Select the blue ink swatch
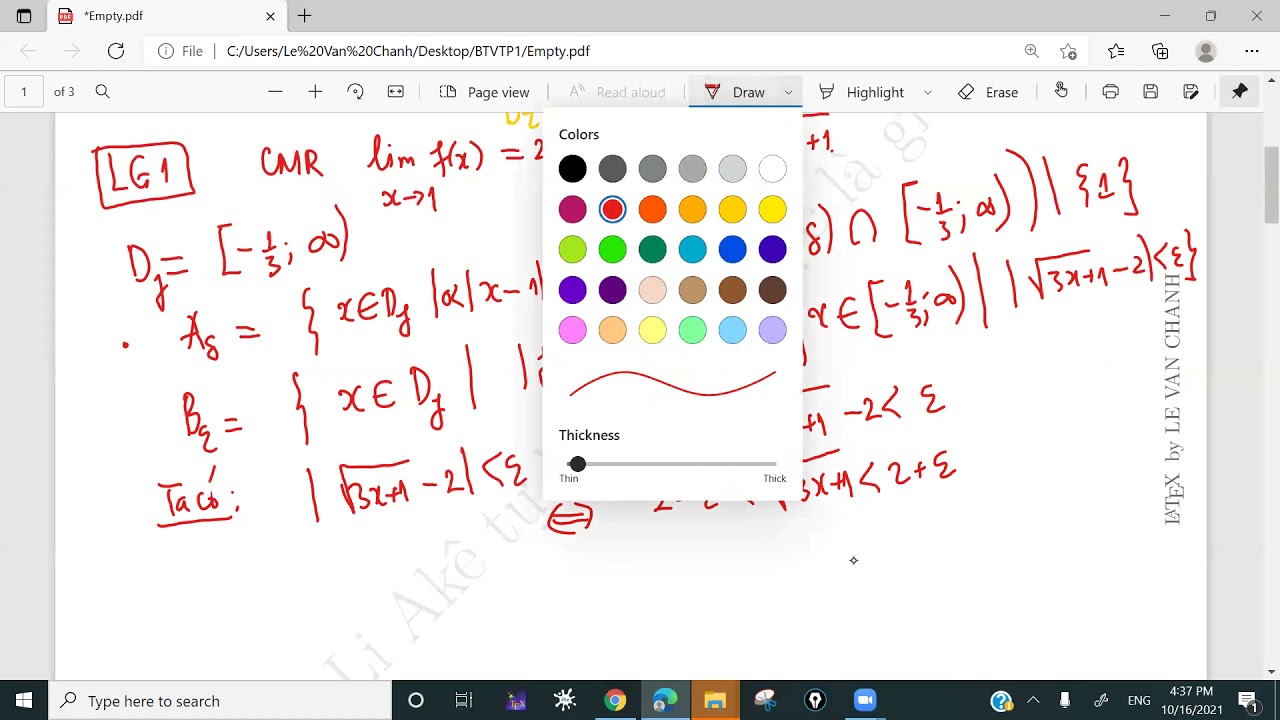This screenshot has height=720, width=1280. 732,249
